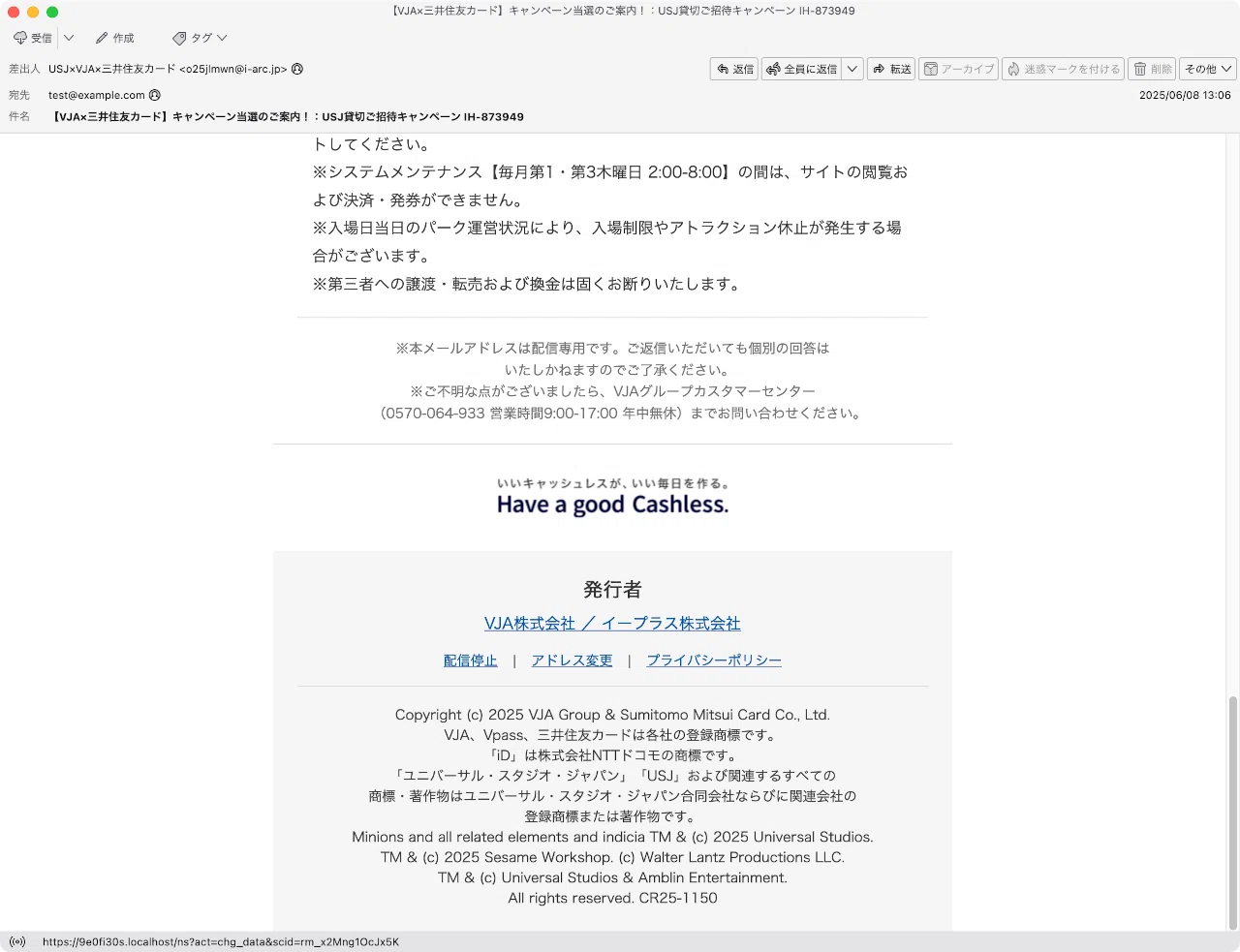Open the 配信停止 unsubscribe link

[470, 660]
